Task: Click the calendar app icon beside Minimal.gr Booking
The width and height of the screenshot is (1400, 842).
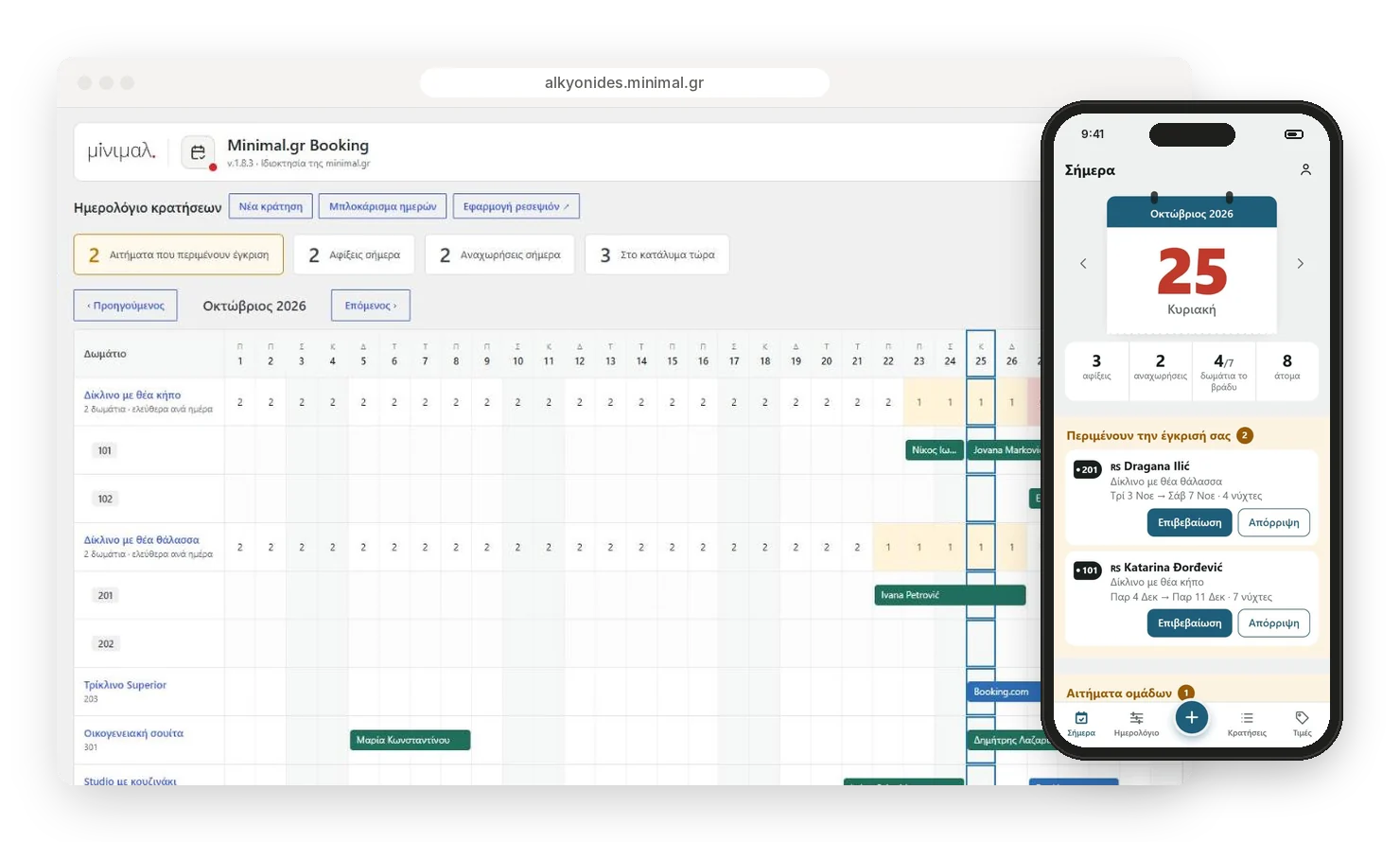Action: pos(198,152)
